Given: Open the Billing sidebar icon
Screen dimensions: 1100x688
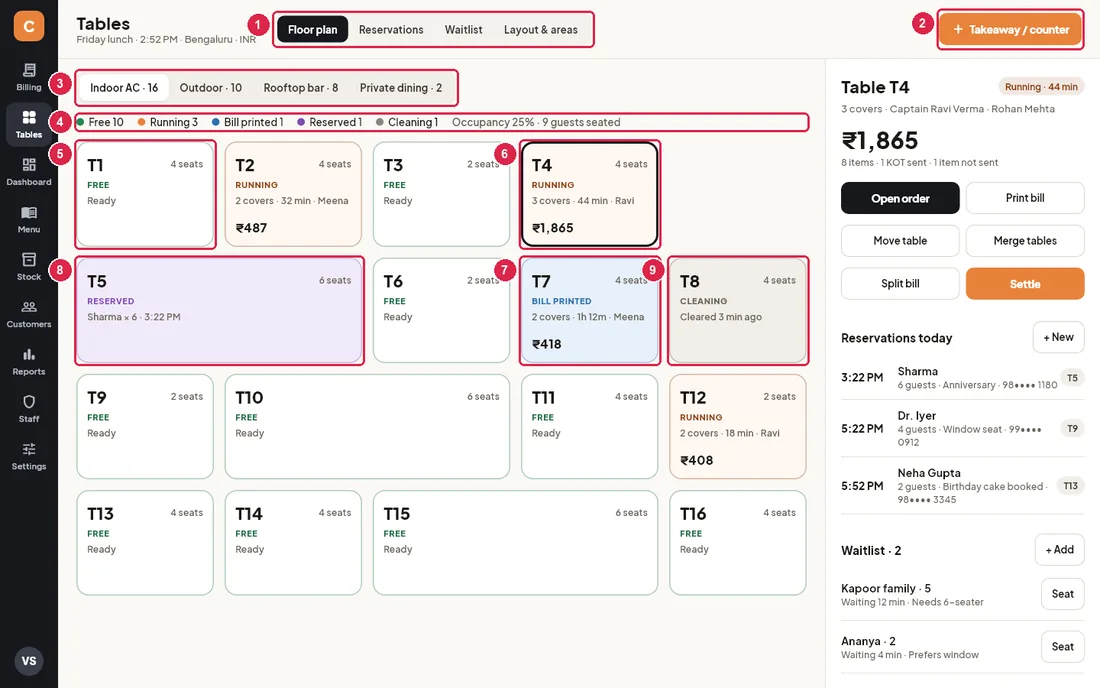Looking at the screenshot, I should [29, 77].
